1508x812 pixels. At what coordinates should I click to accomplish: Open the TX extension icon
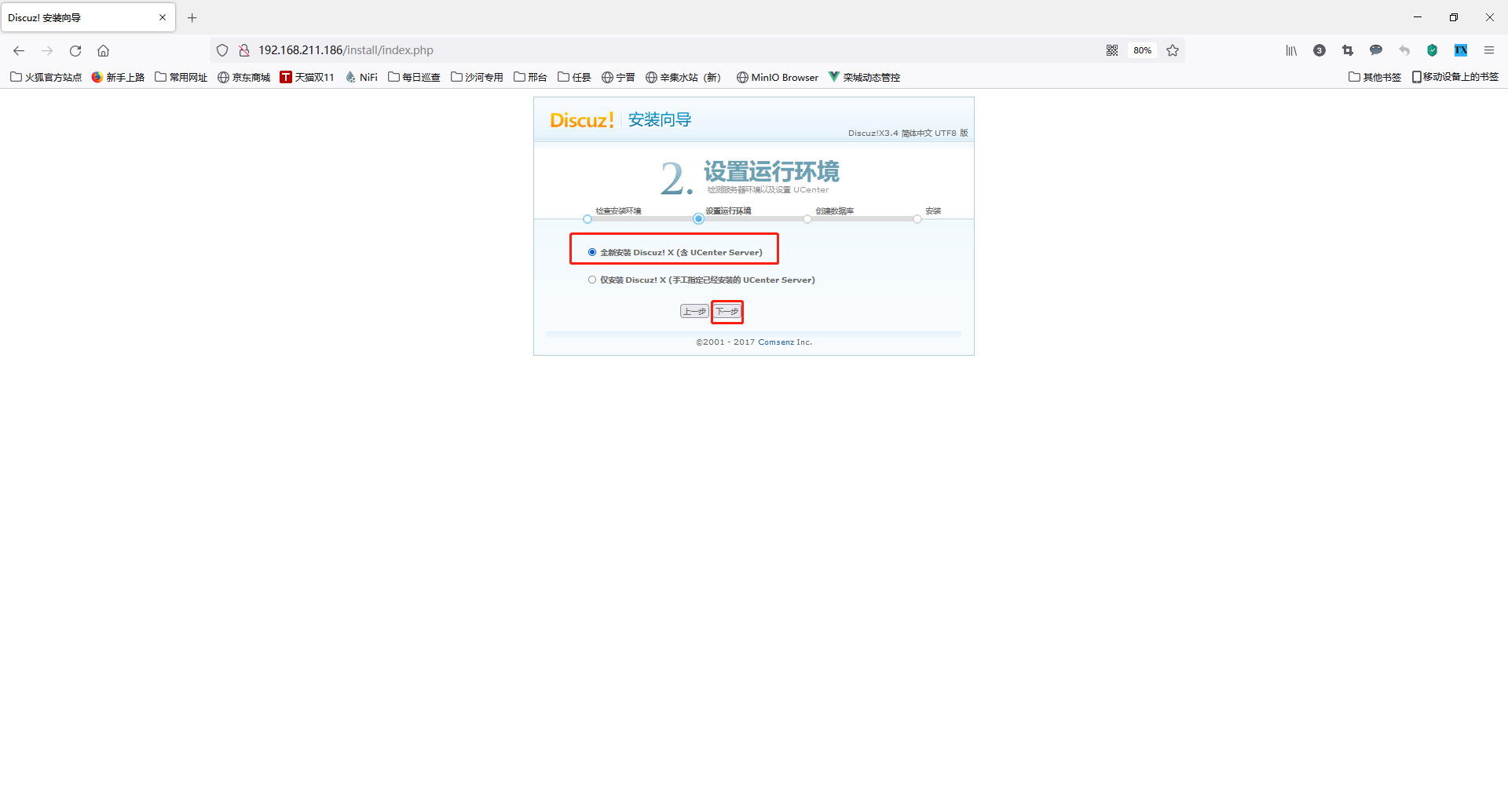(1461, 50)
